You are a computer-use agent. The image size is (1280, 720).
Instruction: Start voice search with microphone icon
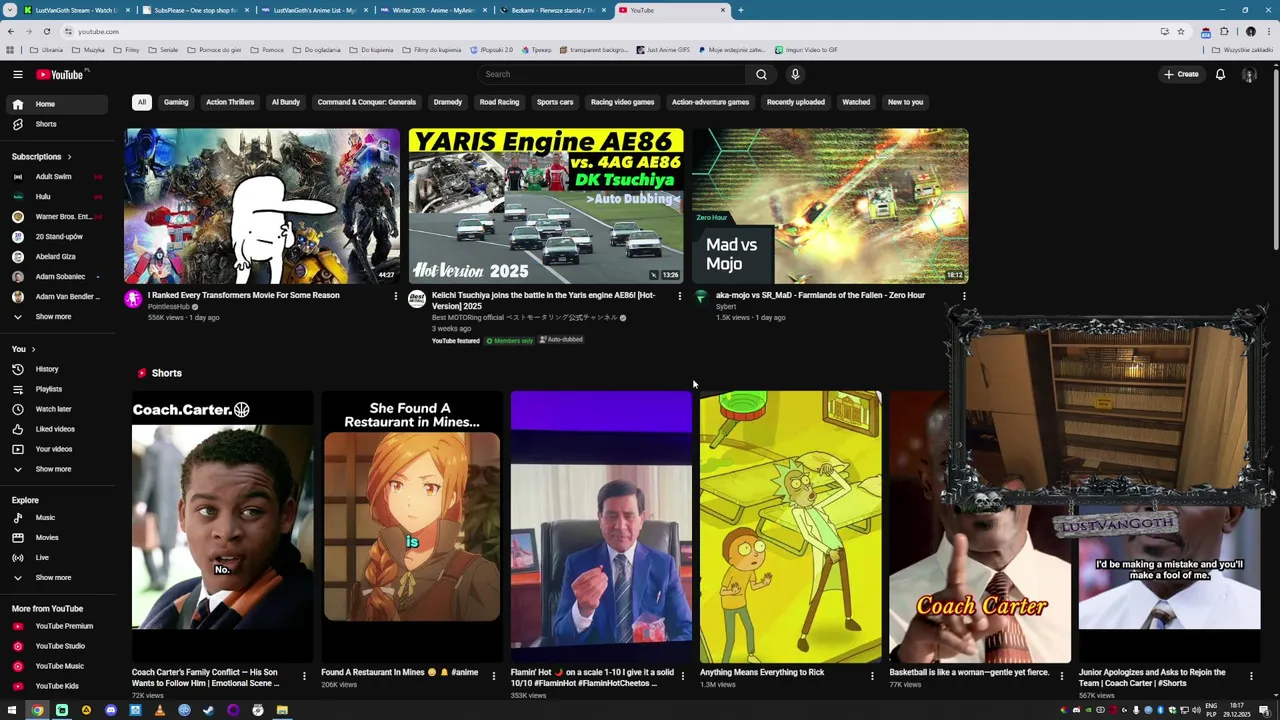tap(795, 74)
